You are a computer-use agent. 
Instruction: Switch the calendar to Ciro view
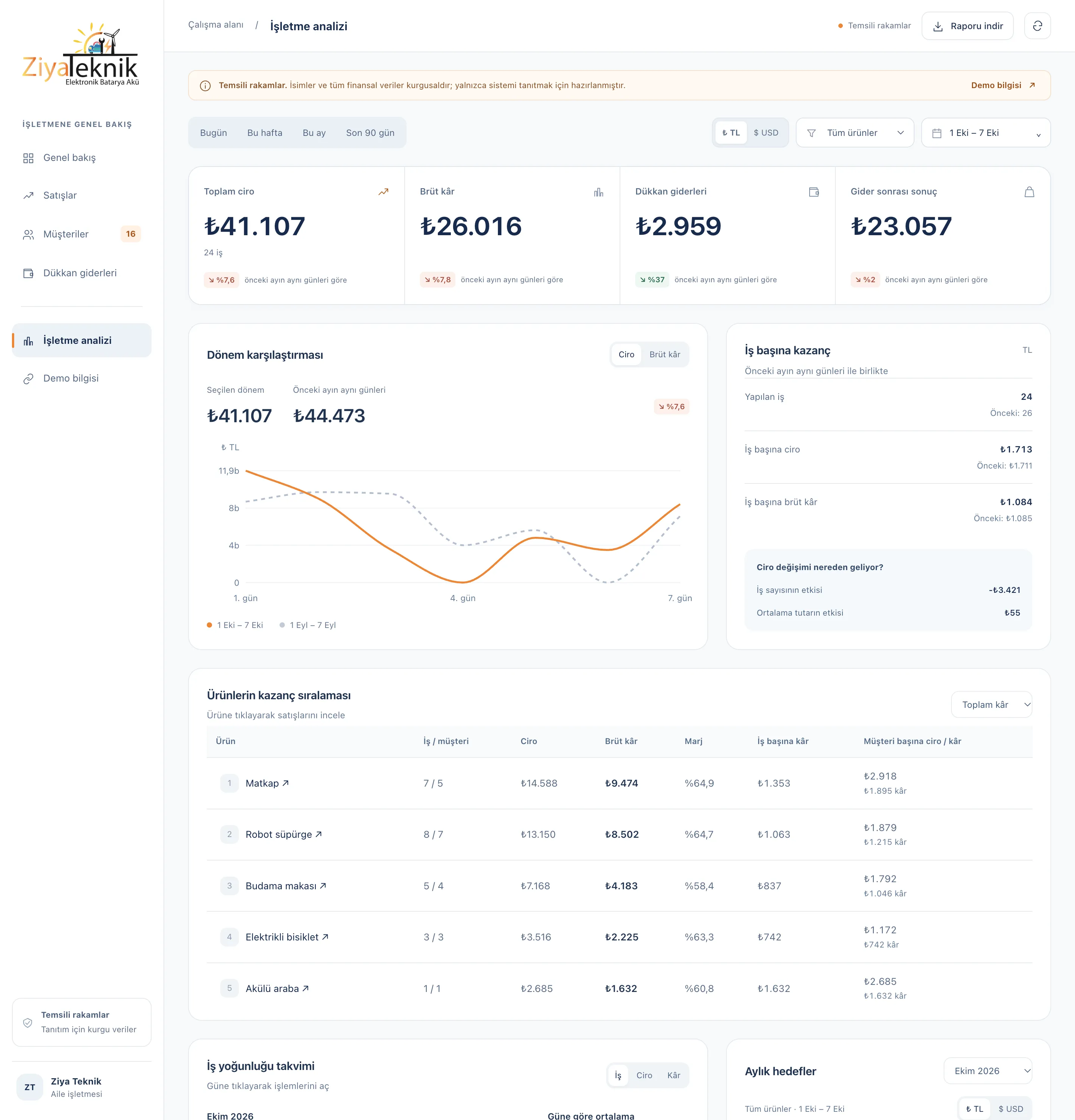[x=644, y=1076]
